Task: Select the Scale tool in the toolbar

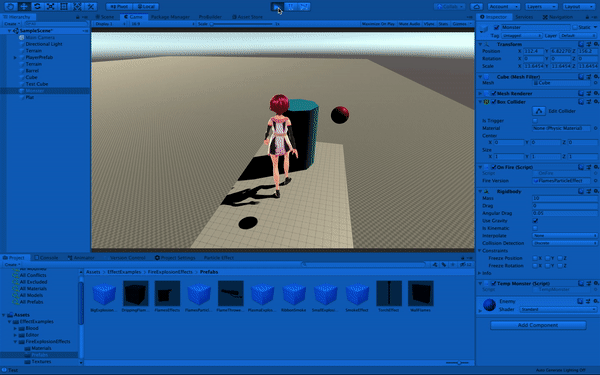Action: 51,7
